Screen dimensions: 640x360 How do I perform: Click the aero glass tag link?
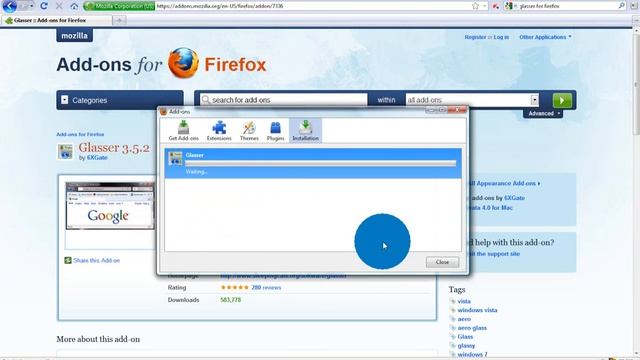click(472, 328)
